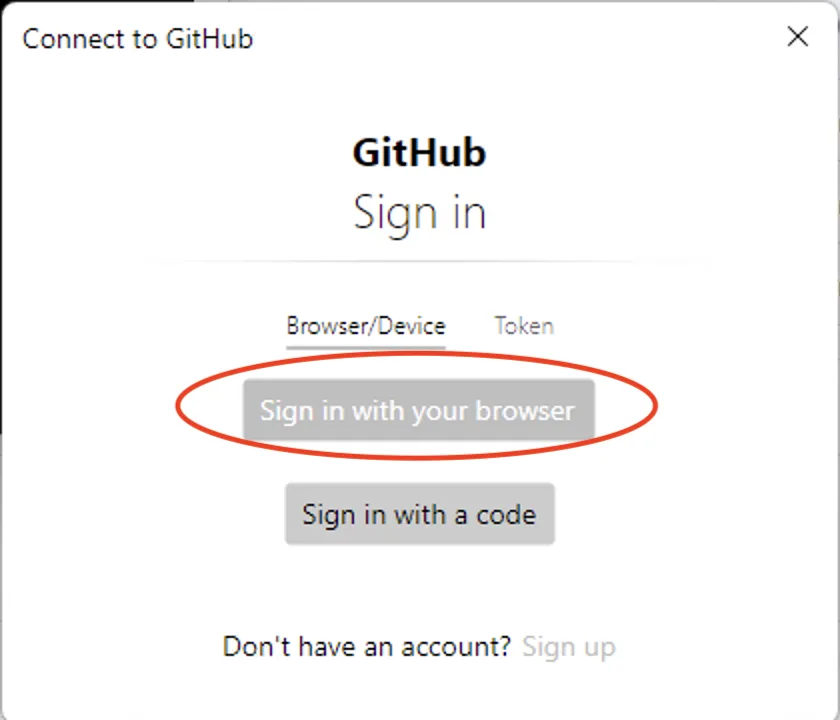Click the large Sign in heading

(419, 213)
